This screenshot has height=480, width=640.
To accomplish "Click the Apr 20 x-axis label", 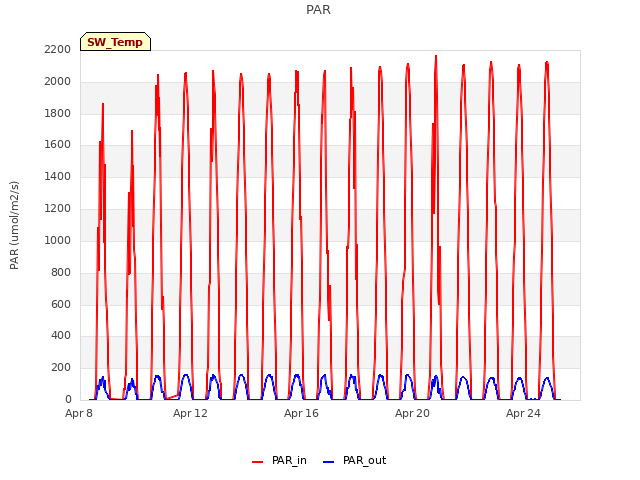I will click(412, 413).
